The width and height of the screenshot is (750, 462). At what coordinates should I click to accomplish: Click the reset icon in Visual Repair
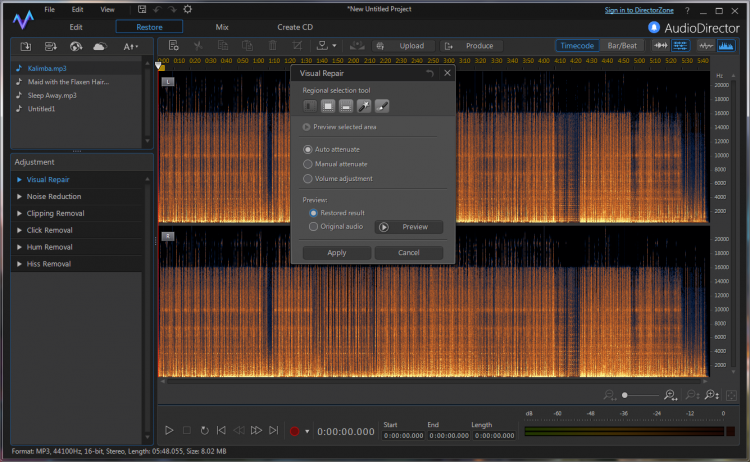pos(430,73)
